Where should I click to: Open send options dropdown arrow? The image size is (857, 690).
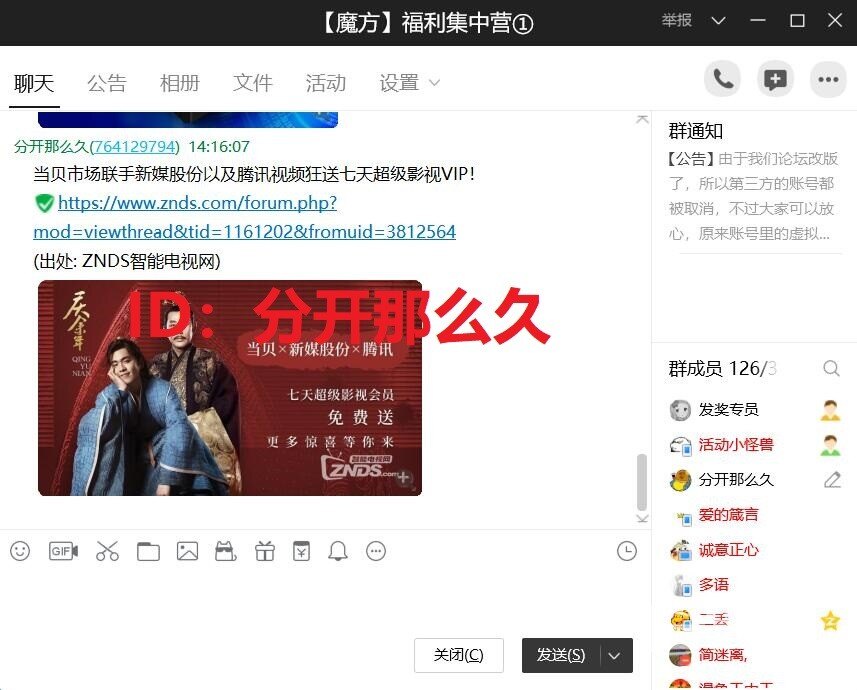tap(614, 656)
